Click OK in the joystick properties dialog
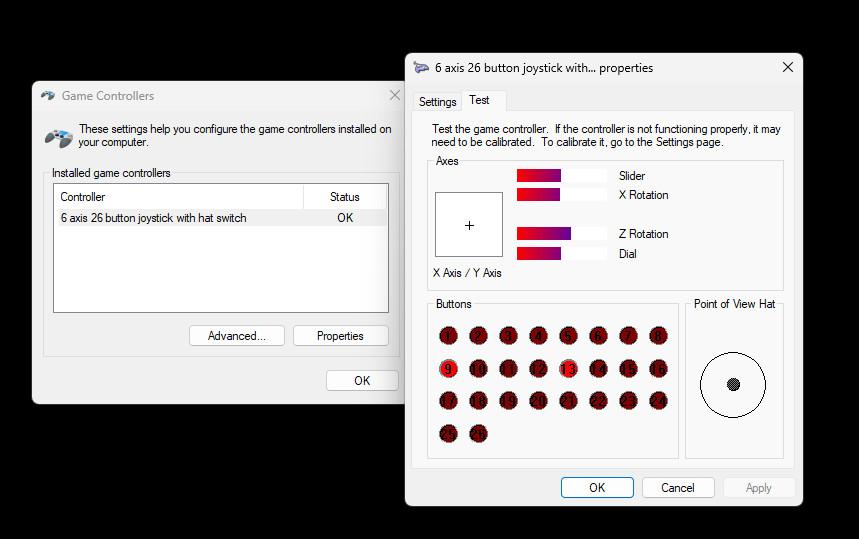Image resolution: width=859 pixels, height=539 pixels. click(597, 488)
